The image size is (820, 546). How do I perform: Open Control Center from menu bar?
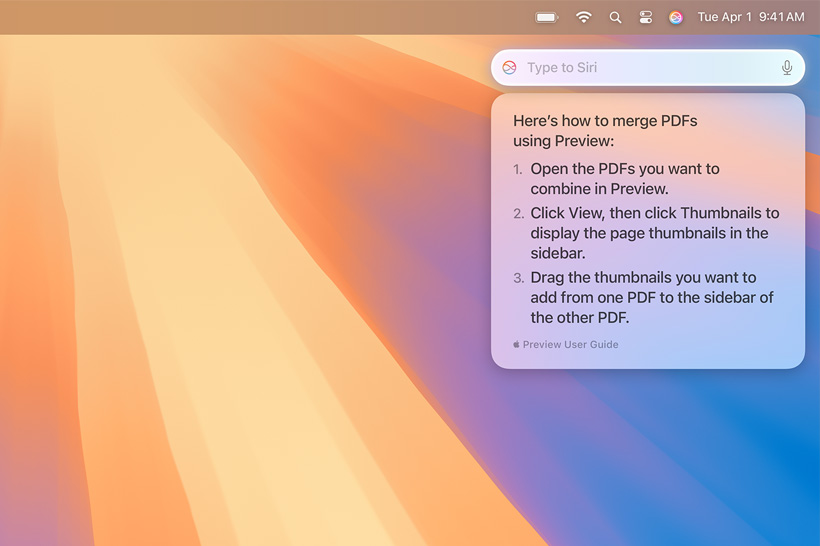coord(645,17)
